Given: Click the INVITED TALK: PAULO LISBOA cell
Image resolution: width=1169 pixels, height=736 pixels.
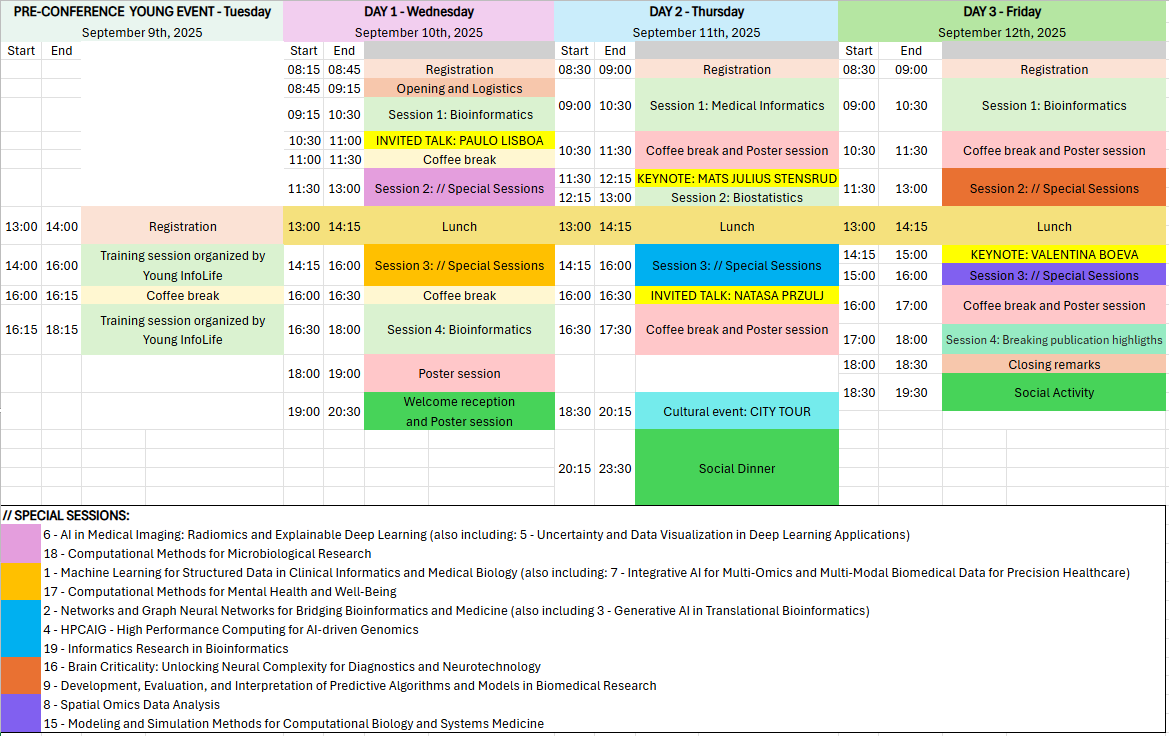Looking at the screenshot, I should pos(459,141).
